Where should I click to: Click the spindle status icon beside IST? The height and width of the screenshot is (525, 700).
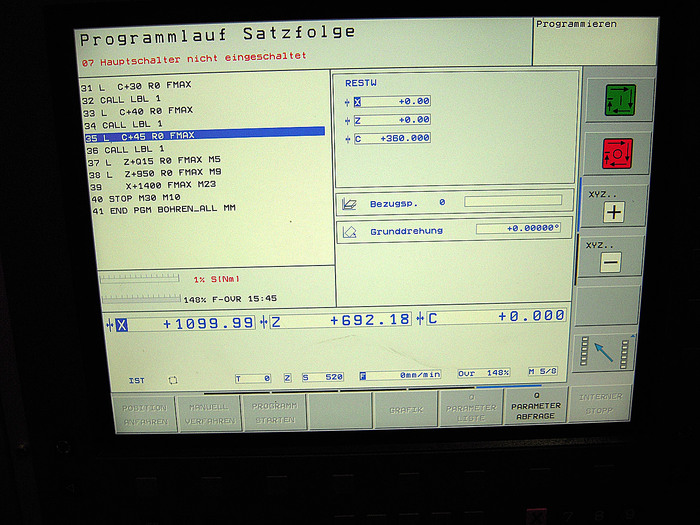pos(173,380)
